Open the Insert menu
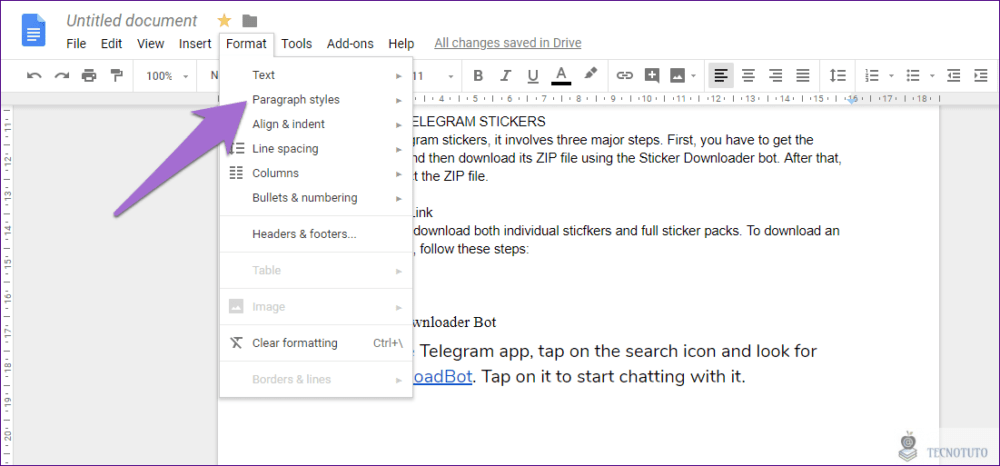 (195, 44)
